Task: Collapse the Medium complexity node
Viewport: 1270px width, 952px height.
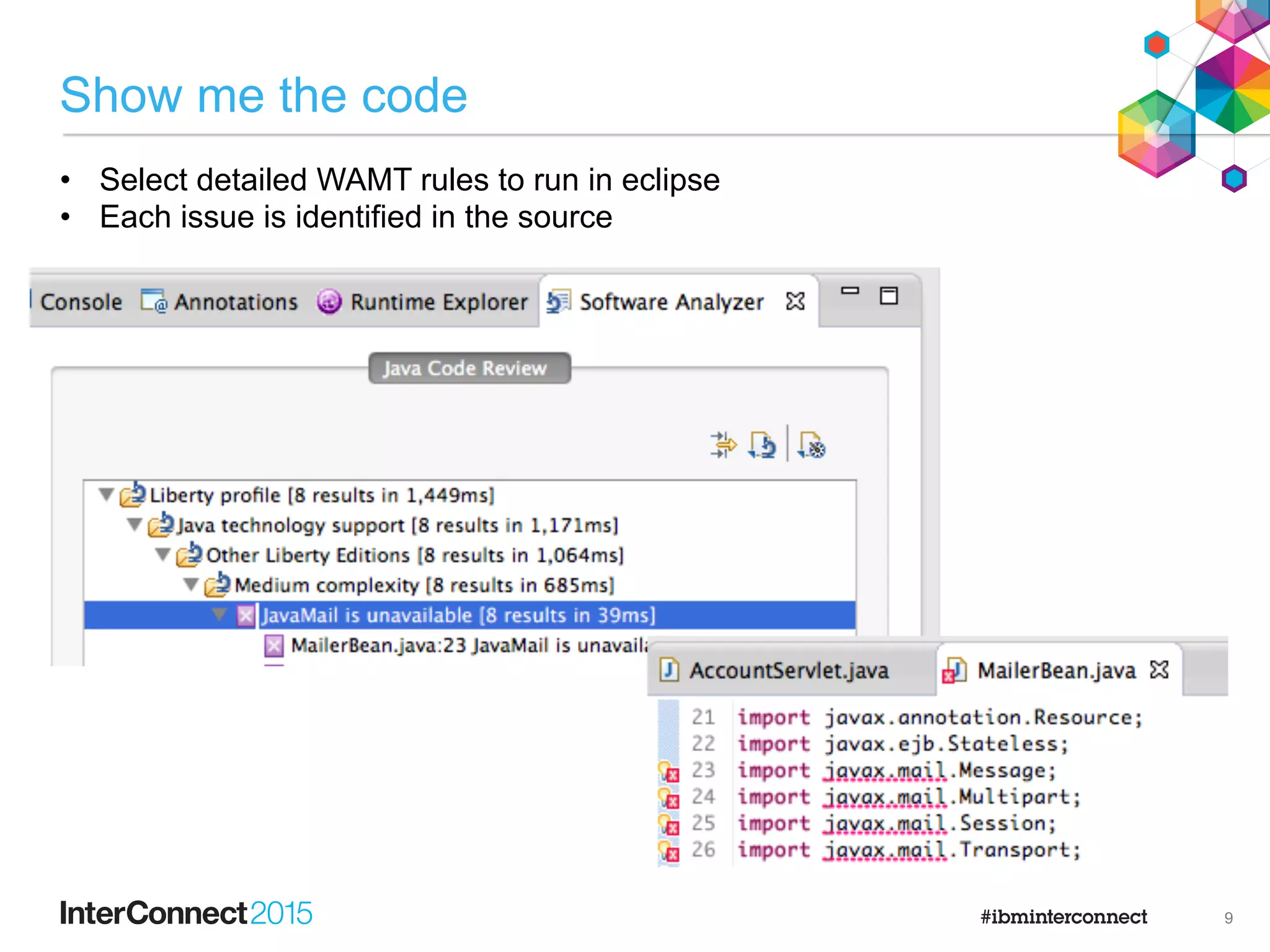Action: point(191,584)
